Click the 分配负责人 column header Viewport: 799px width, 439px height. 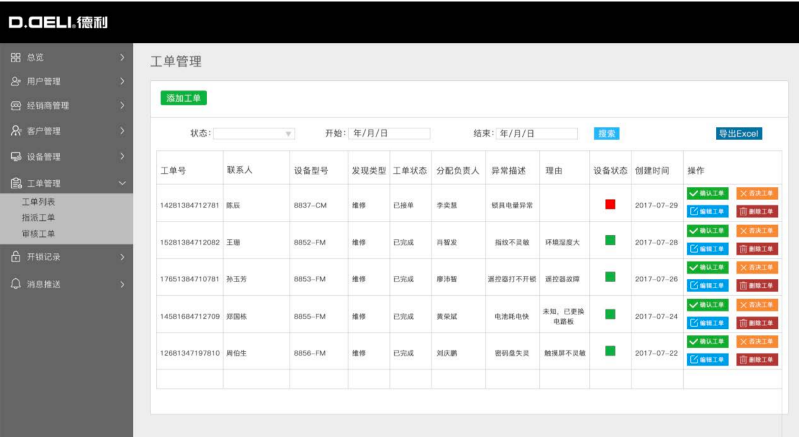[458, 171]
